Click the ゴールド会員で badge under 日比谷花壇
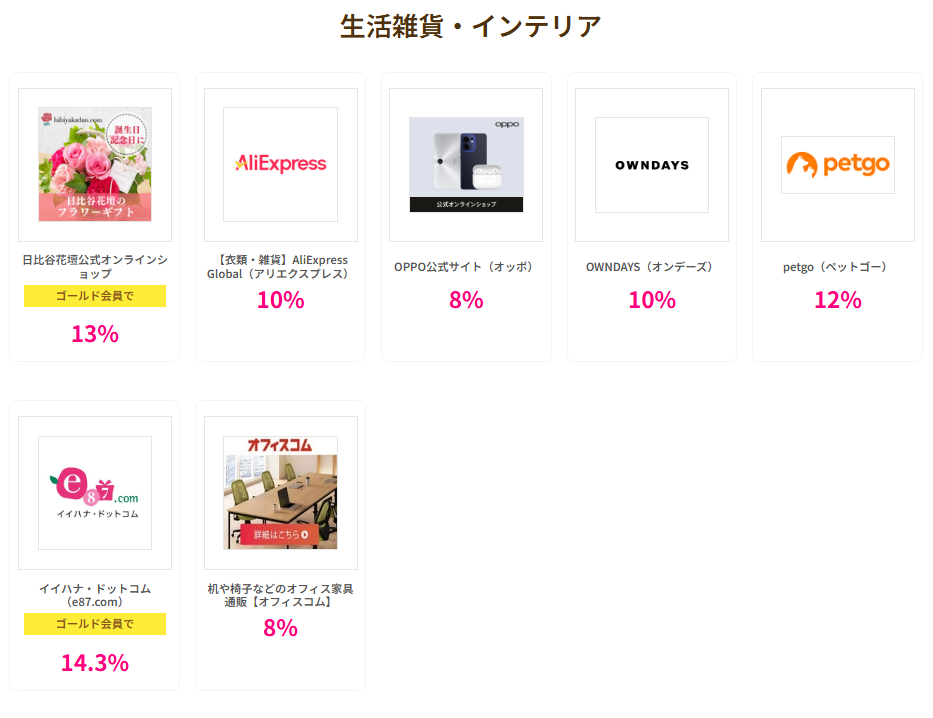 pyautogui.click(x=95, y=296)
